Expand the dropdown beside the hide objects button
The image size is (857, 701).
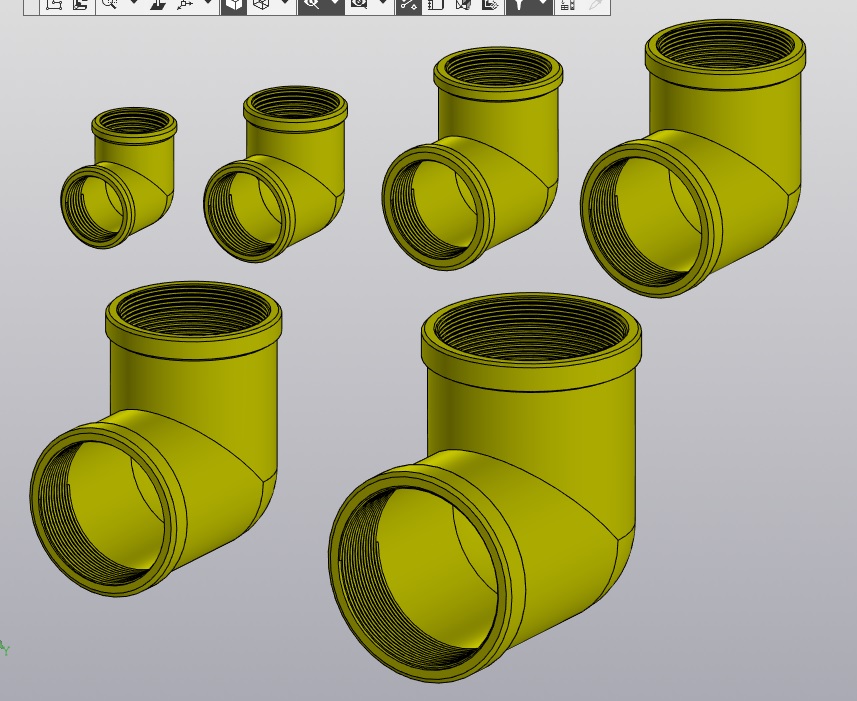334,4
